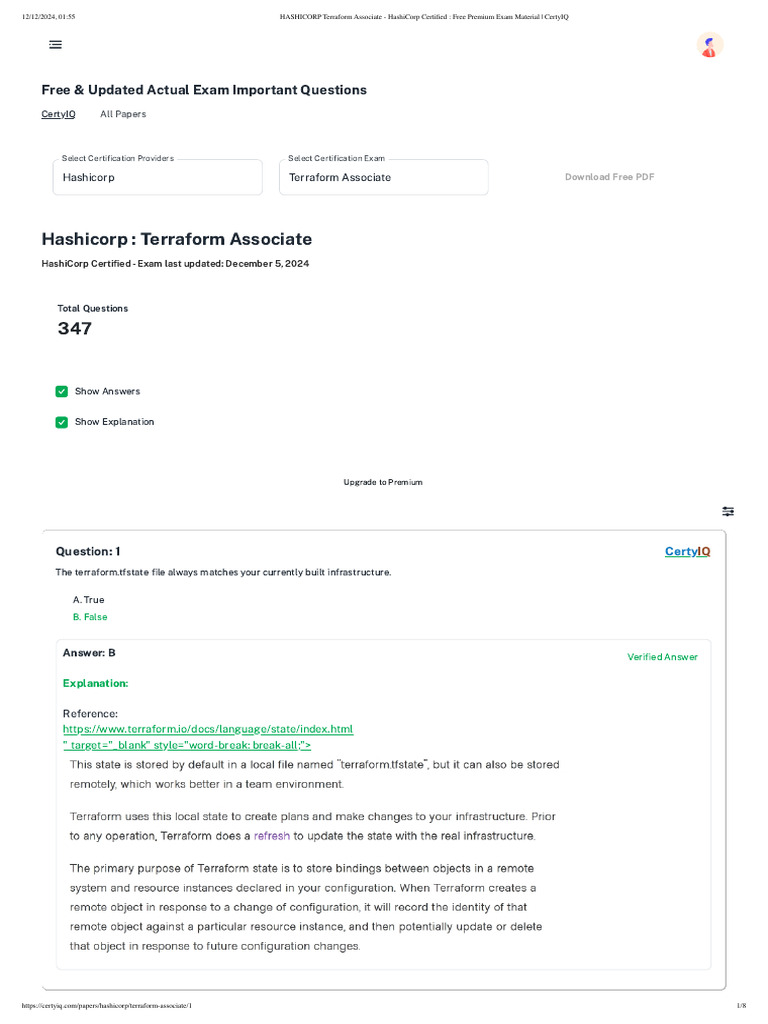The height and width of the screenshot is (1024, 768).
Task: Open the All Papers breadcrumb
Action: pyautogui.click(x=123, y=114)
